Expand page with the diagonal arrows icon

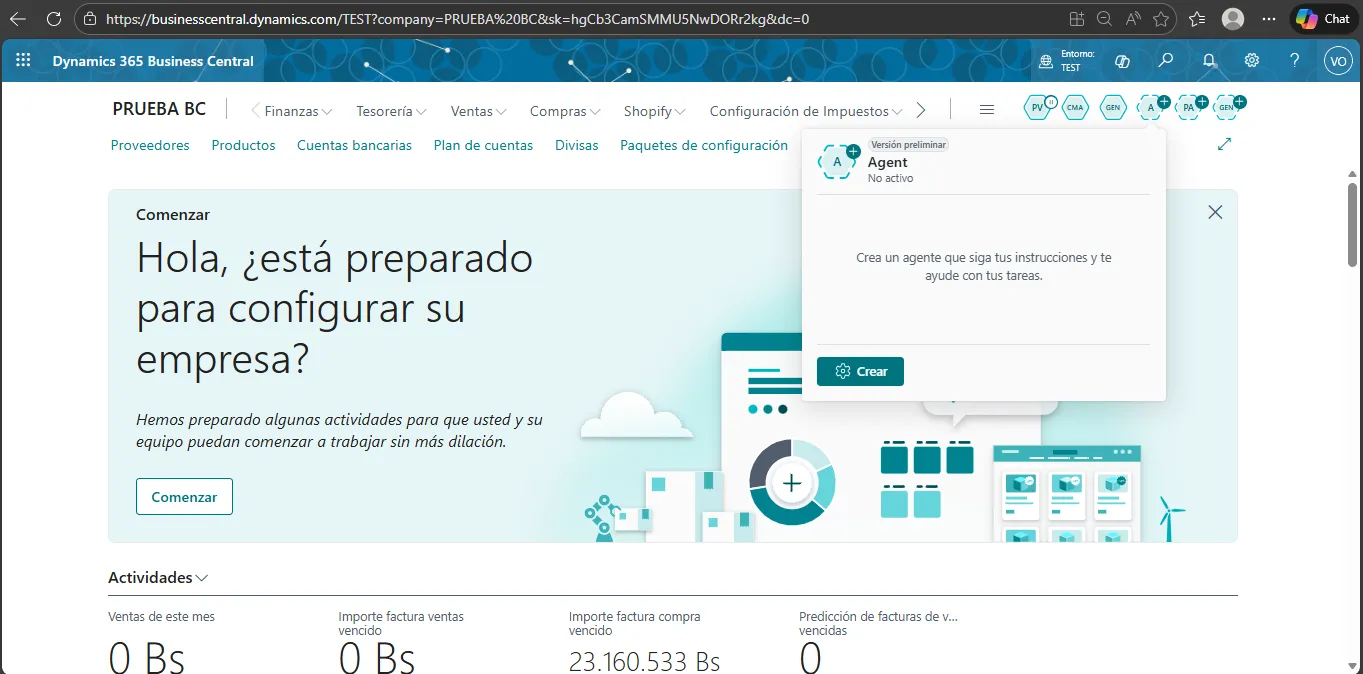tap(1224, 145)
